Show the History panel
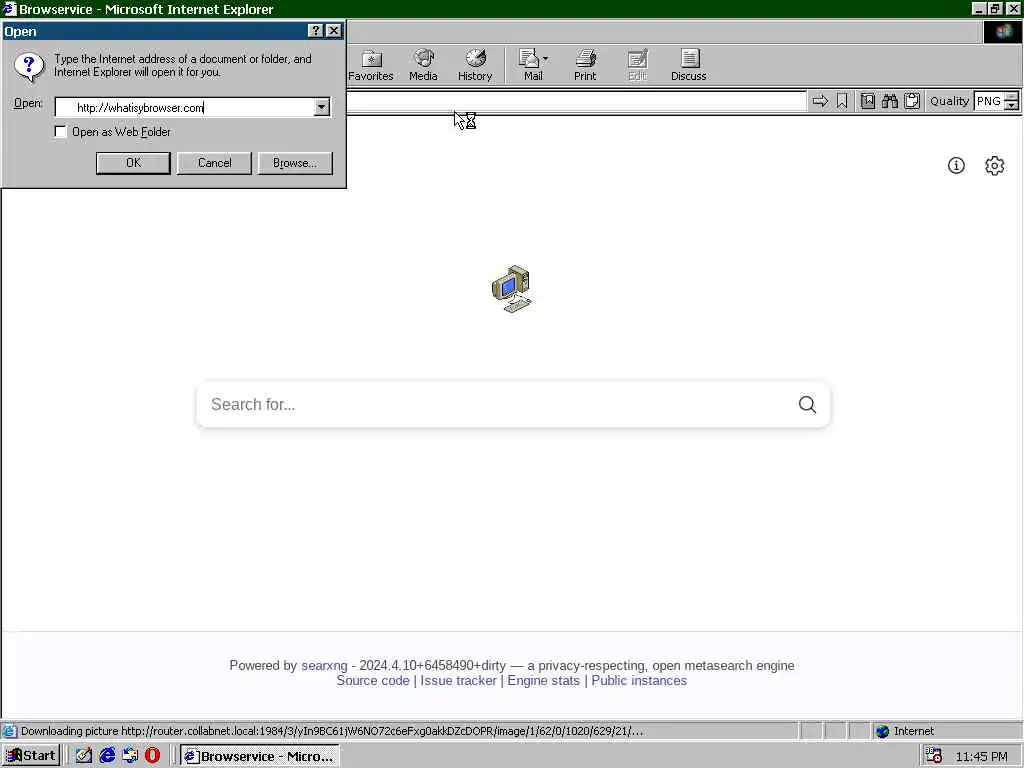This screenshot has width=1024, height=768. 475,65
